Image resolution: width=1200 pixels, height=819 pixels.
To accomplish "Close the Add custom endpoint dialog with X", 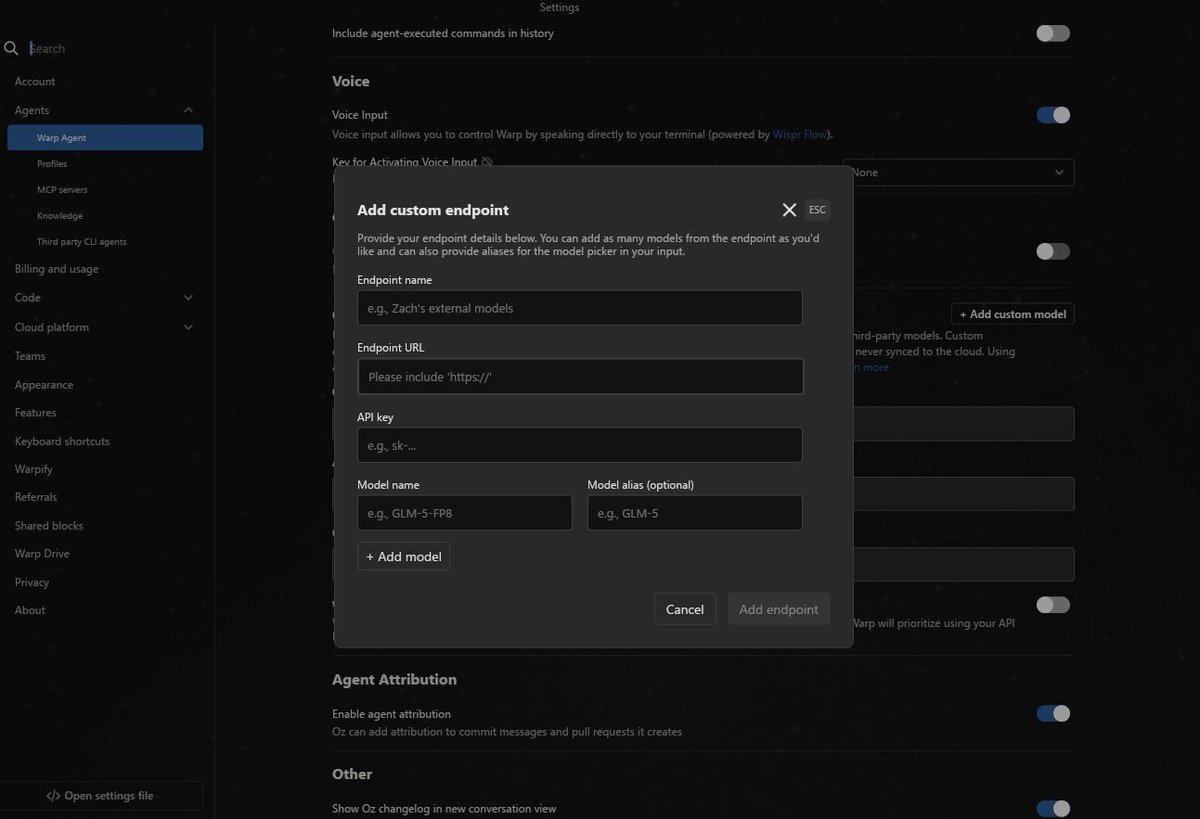I will (x=789, y=210).
